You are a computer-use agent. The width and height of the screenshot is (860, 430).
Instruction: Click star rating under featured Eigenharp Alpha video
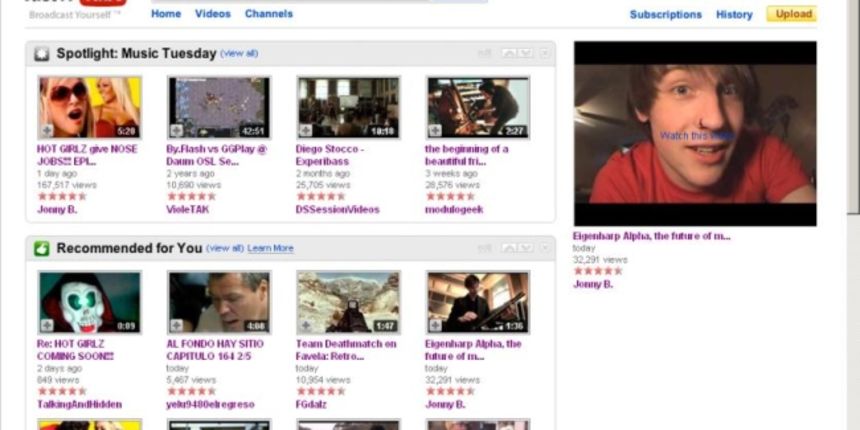[598, 271]
